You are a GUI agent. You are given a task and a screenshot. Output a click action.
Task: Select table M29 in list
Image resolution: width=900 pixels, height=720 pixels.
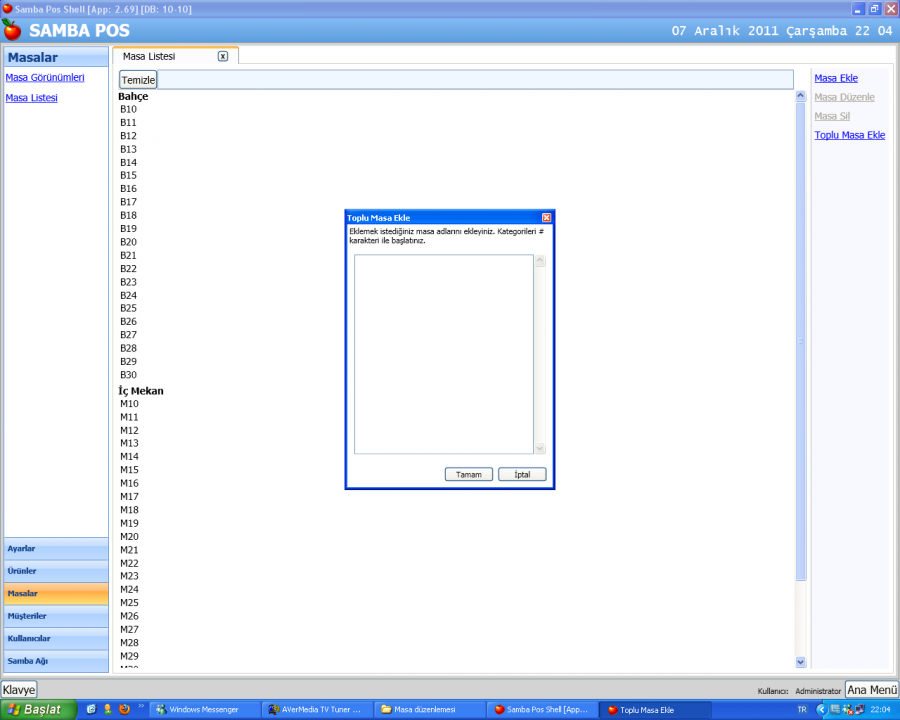click(x=129, y=656)
